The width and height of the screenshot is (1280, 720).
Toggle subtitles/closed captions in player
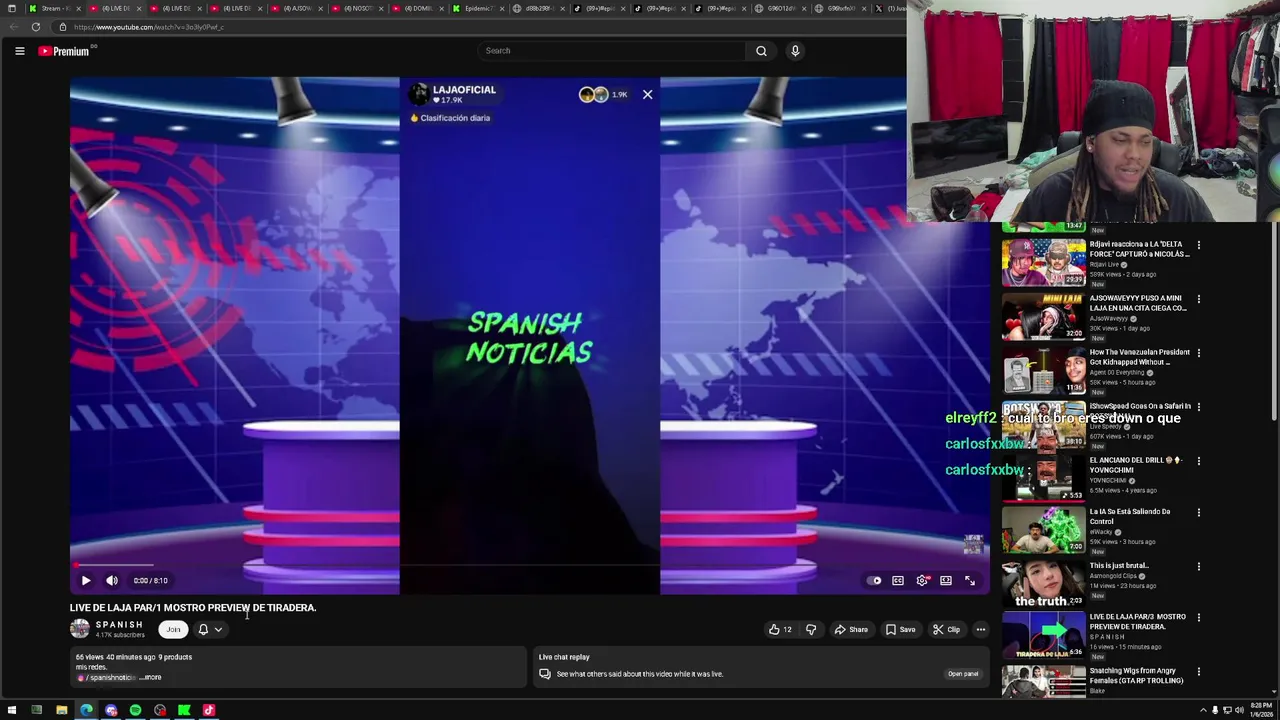(x=898, y=580)
